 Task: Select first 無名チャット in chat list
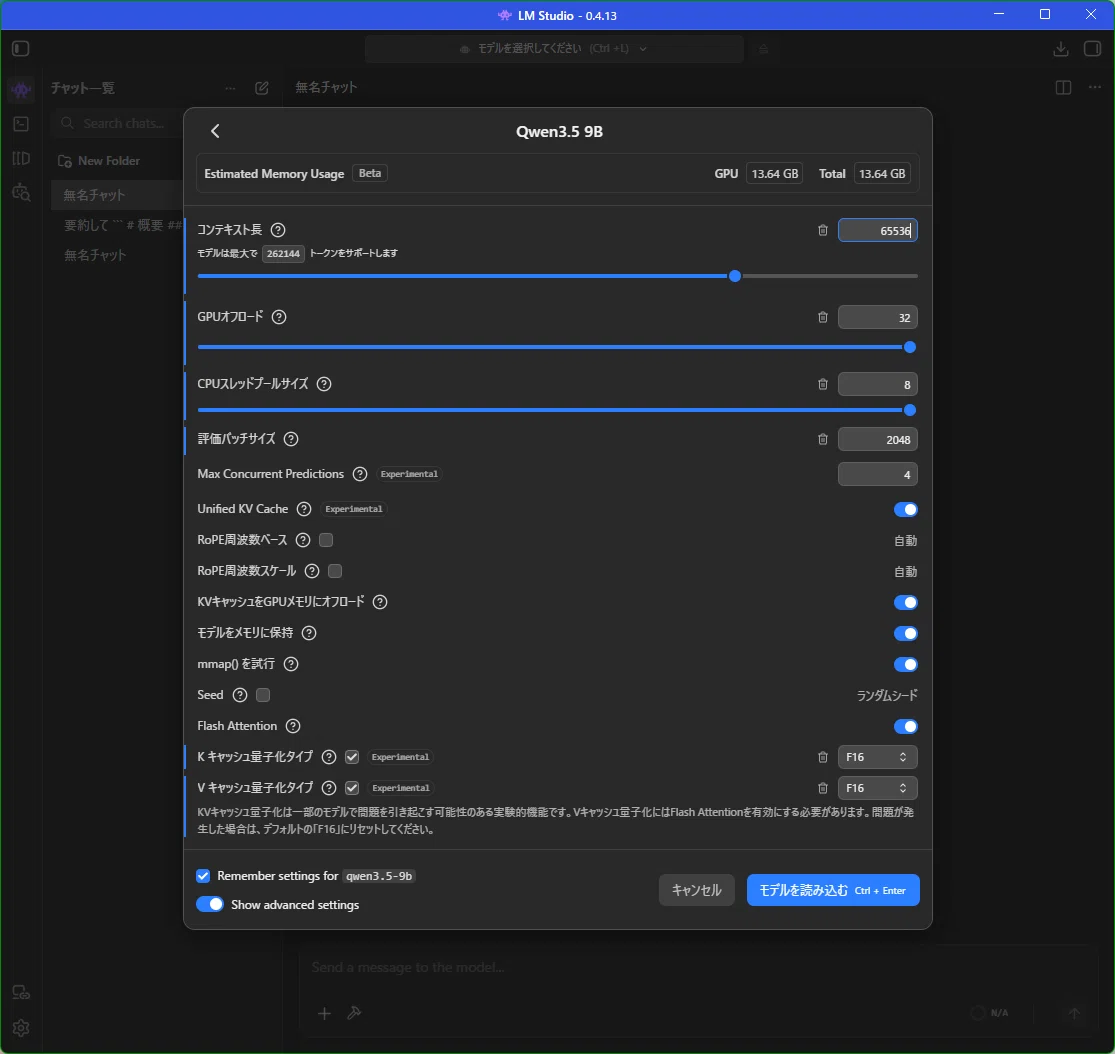click(x=117, y=195)
